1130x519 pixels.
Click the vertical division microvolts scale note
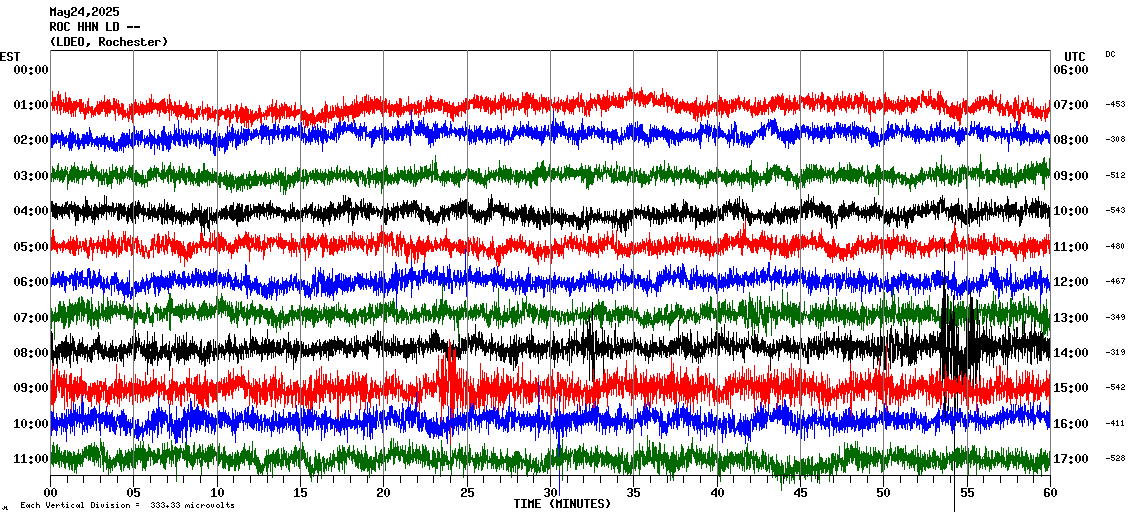click(127, 506)
